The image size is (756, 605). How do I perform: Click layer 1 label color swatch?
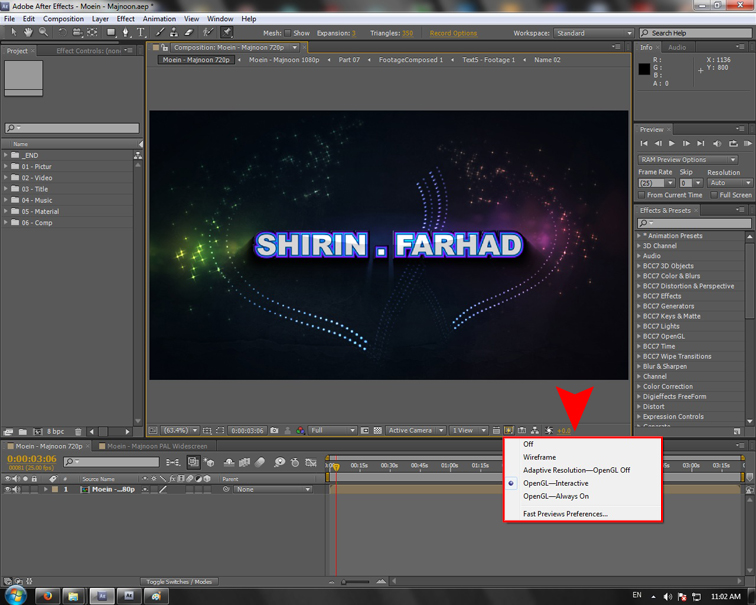tap(55, 489)
